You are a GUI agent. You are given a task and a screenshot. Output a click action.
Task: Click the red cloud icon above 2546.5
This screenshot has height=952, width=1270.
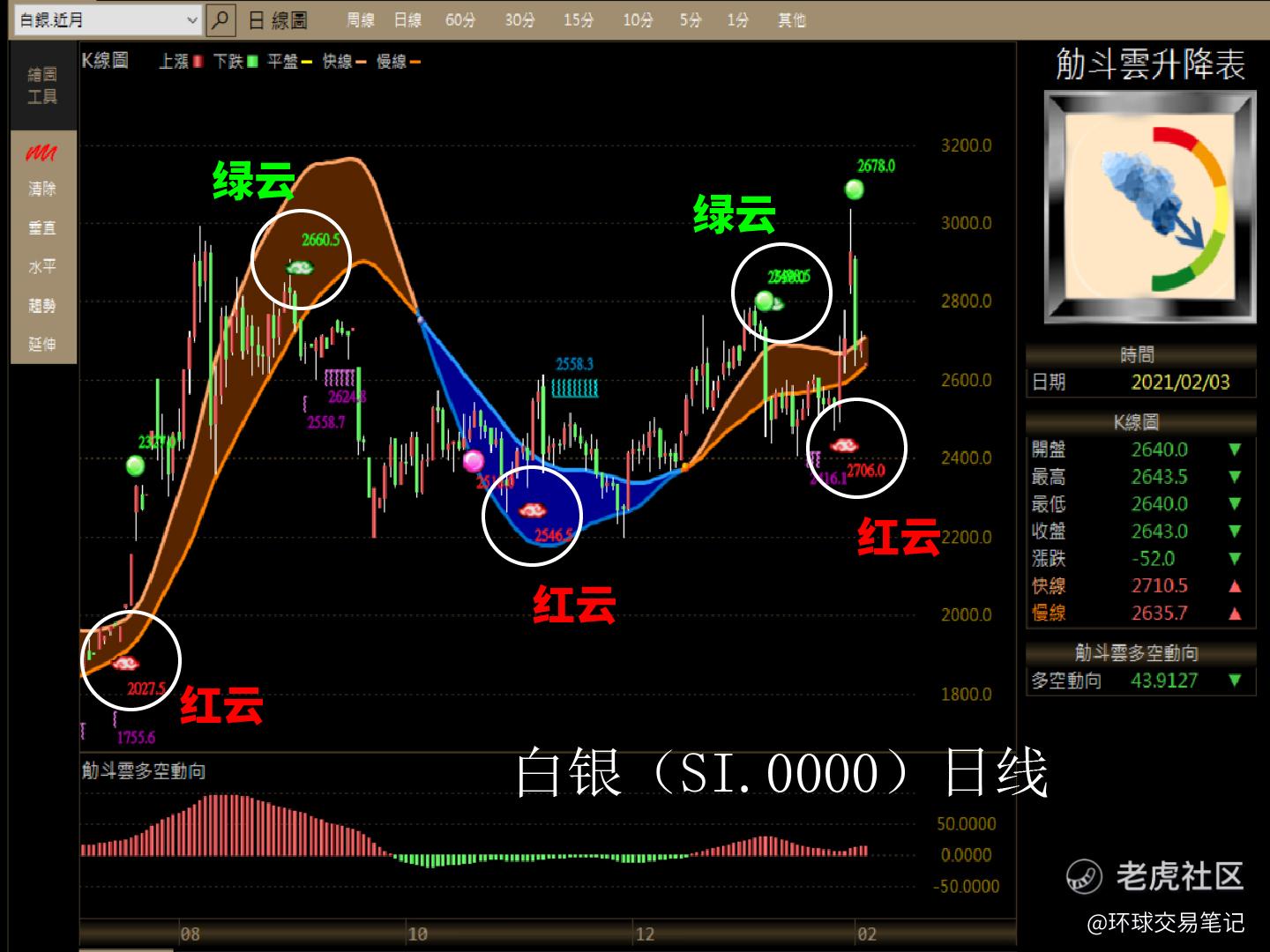(532, 509)
